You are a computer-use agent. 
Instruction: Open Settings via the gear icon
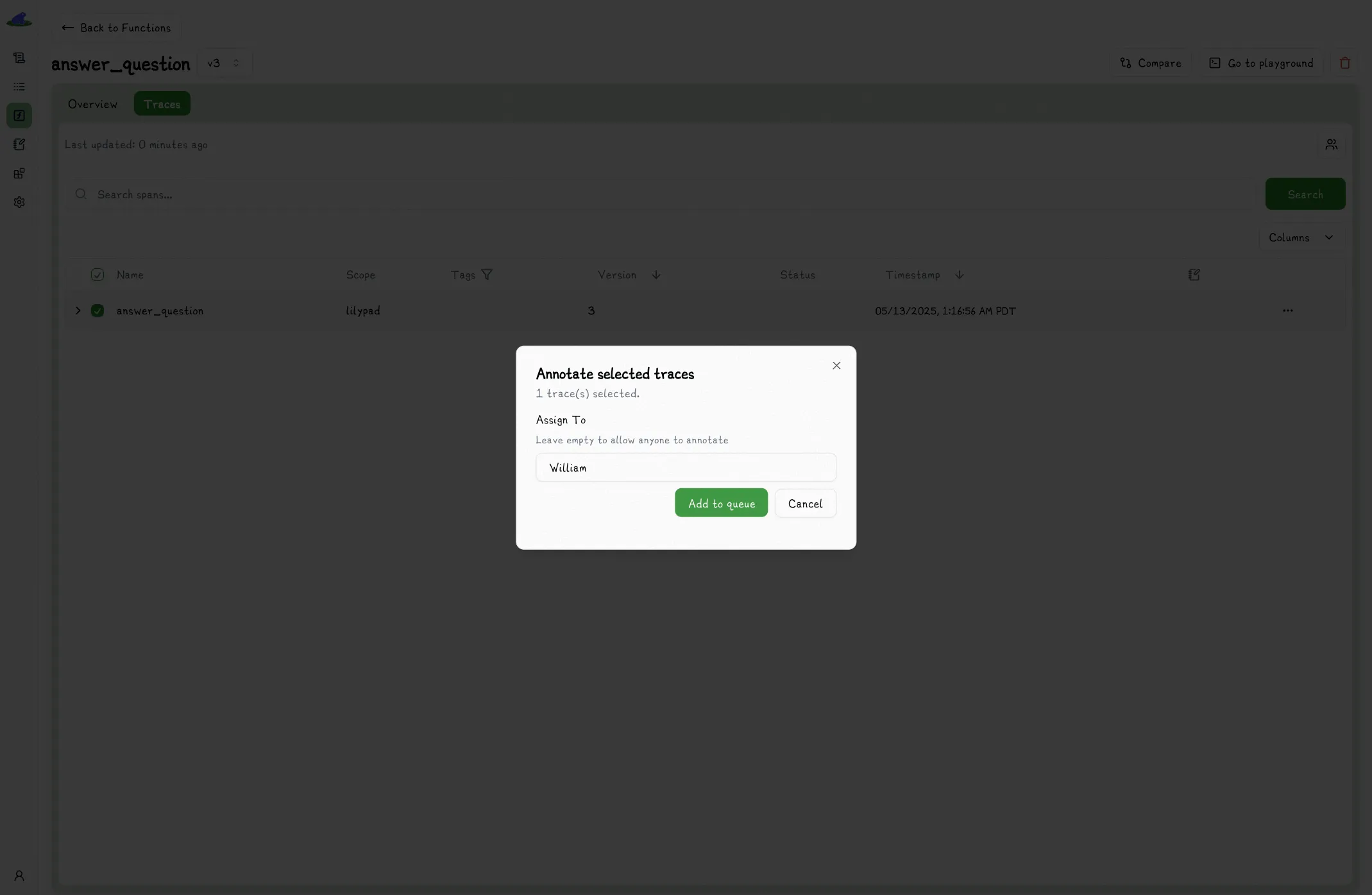[19, 202]
